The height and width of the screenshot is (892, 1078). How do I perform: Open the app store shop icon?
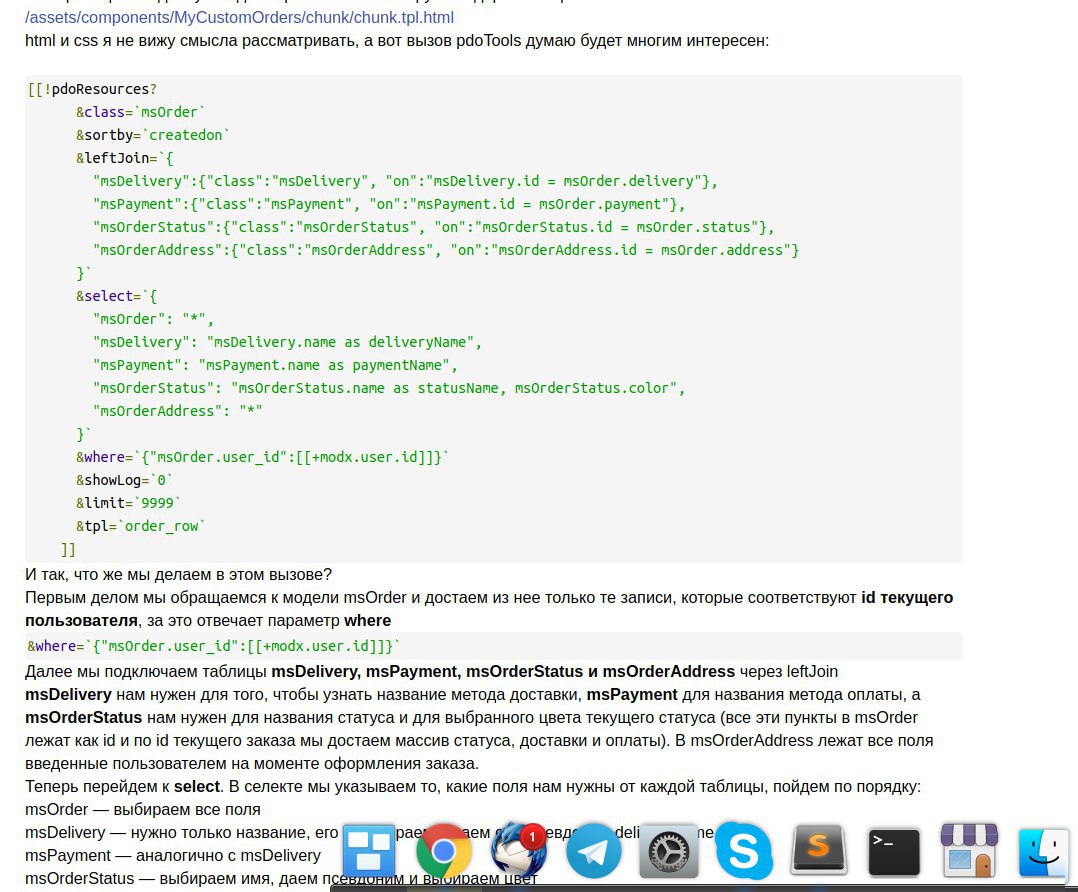point(969,850)
